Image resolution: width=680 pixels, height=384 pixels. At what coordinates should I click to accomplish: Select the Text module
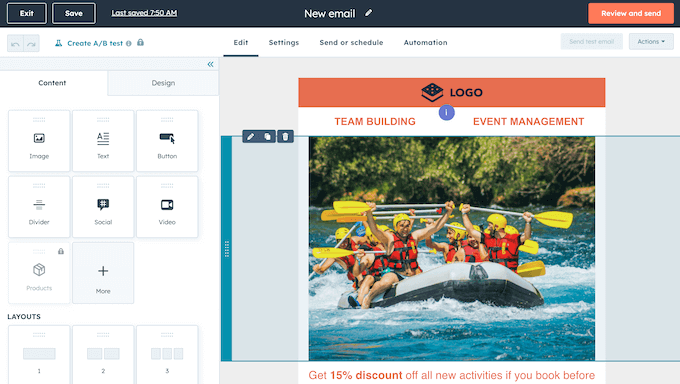103,141
